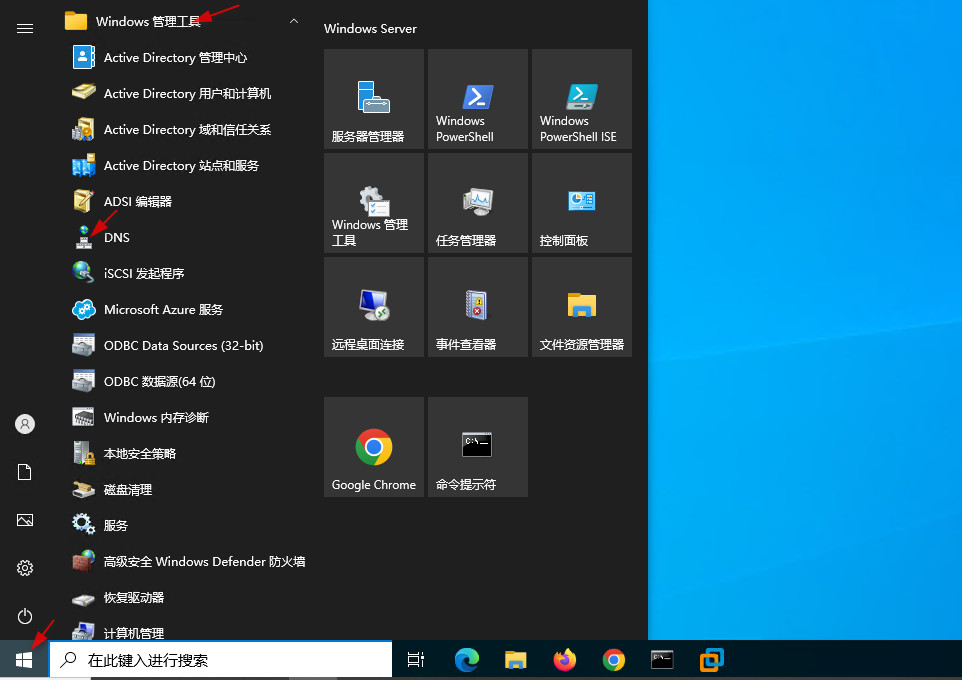Open Active Directory 用户和计算机
Screen dimensions: 962x680
pyautogui.click(x=187, y=94)
